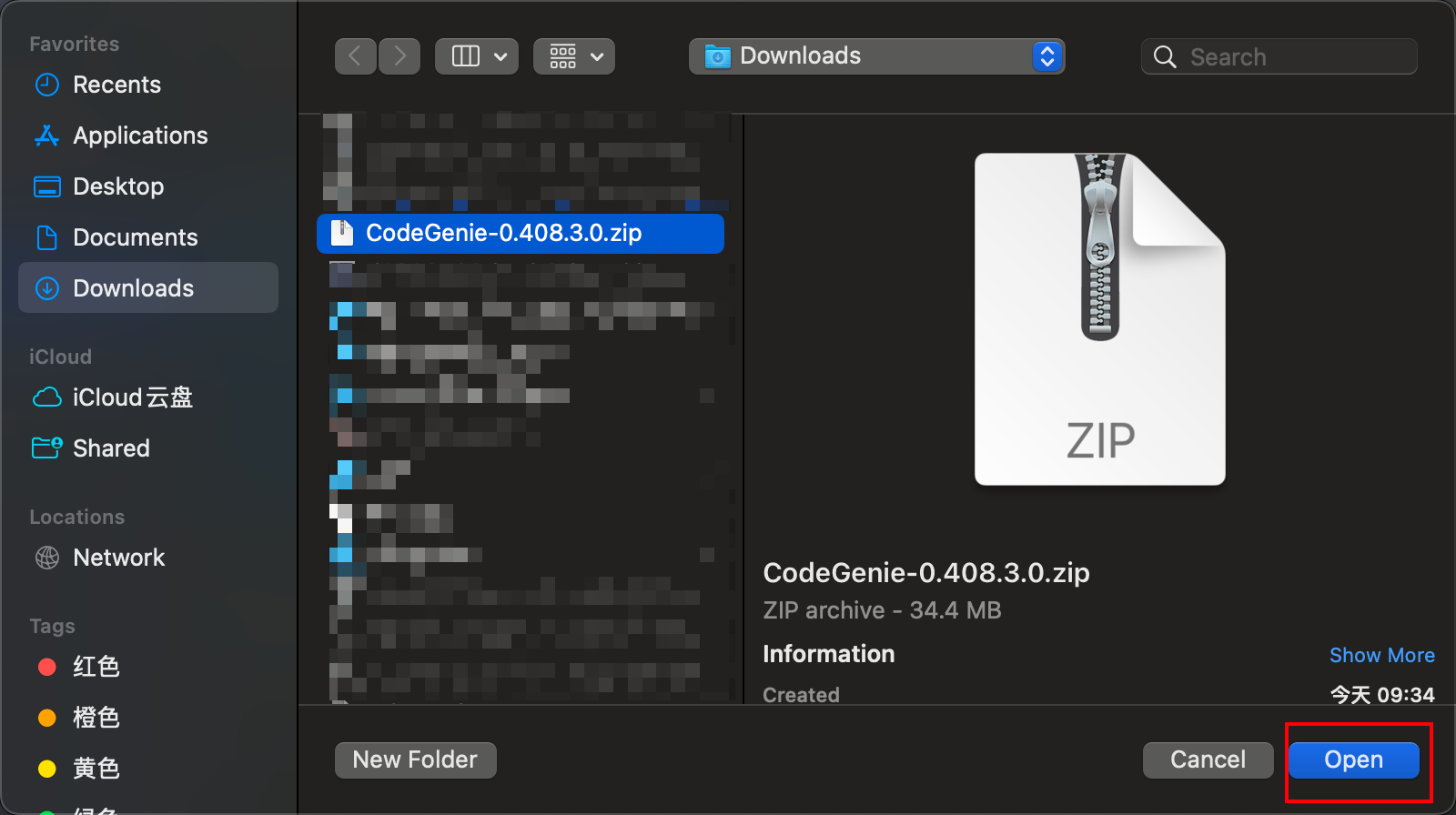
Task: Click the Recents clock icon
Action: tap(47, 85)
